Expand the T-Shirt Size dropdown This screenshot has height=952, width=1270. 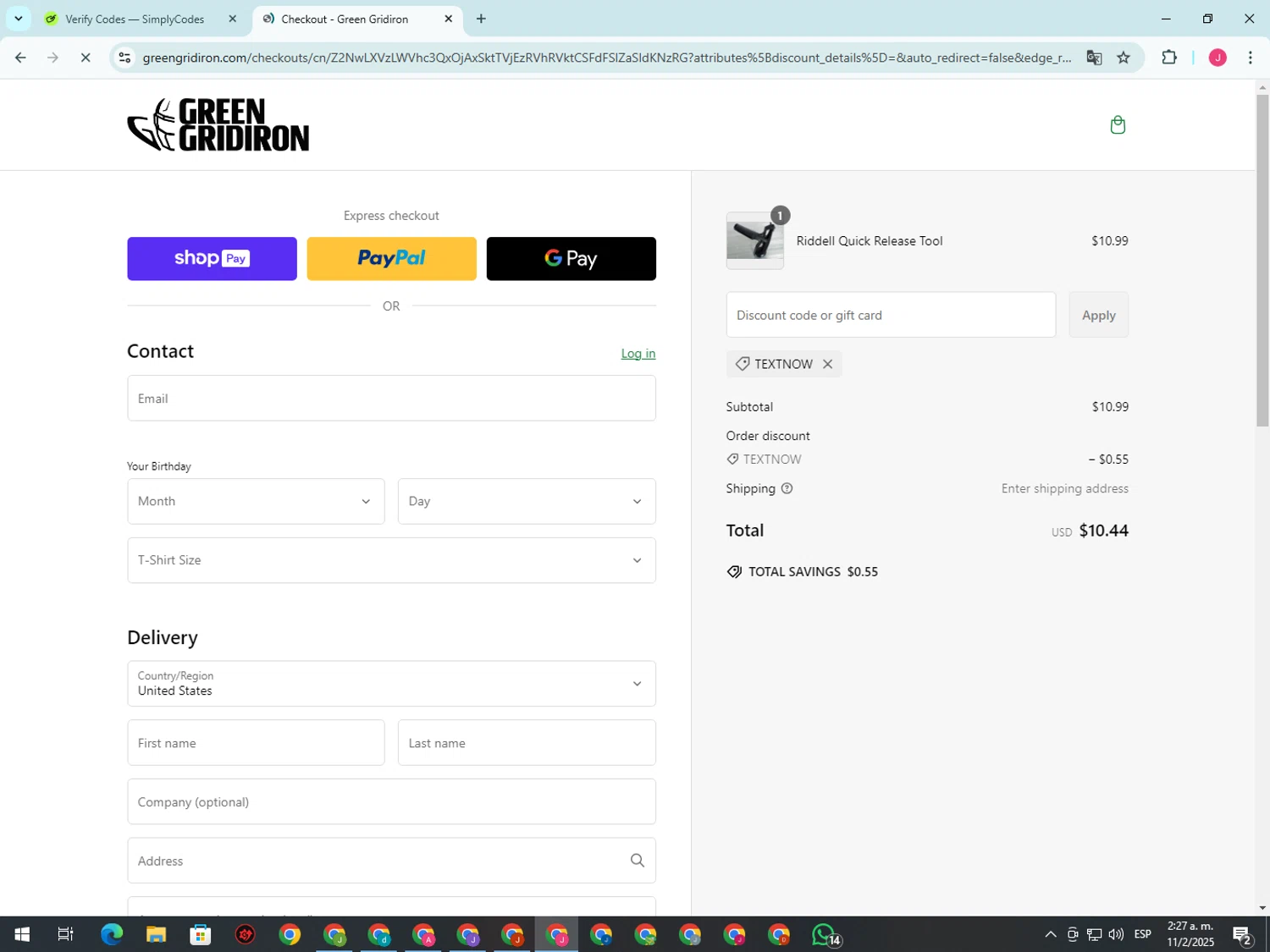pos(391,560)
